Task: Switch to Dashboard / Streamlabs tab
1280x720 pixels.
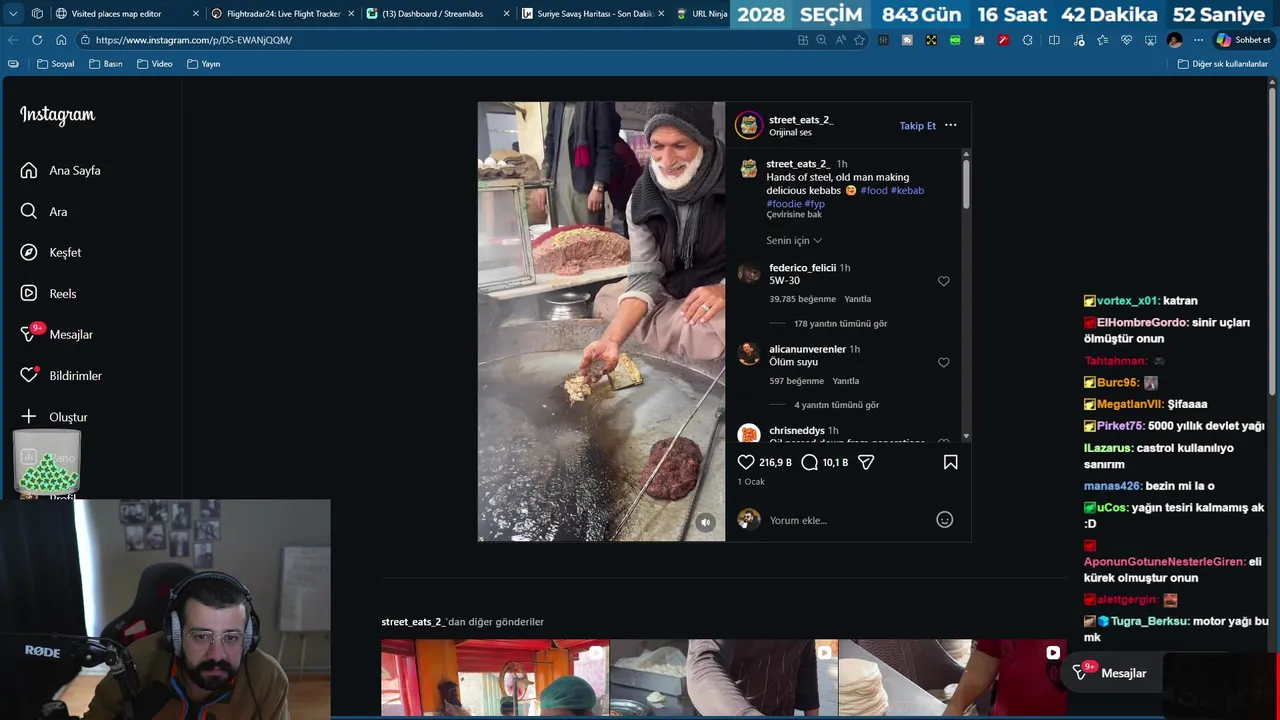Action: click(x=439, y=14)
